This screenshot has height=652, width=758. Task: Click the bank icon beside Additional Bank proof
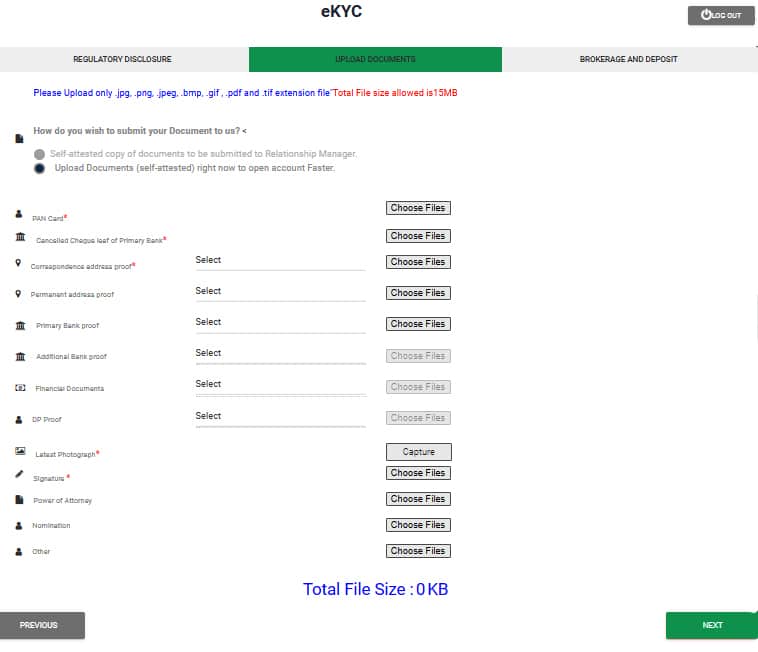(x=20, y=357)
